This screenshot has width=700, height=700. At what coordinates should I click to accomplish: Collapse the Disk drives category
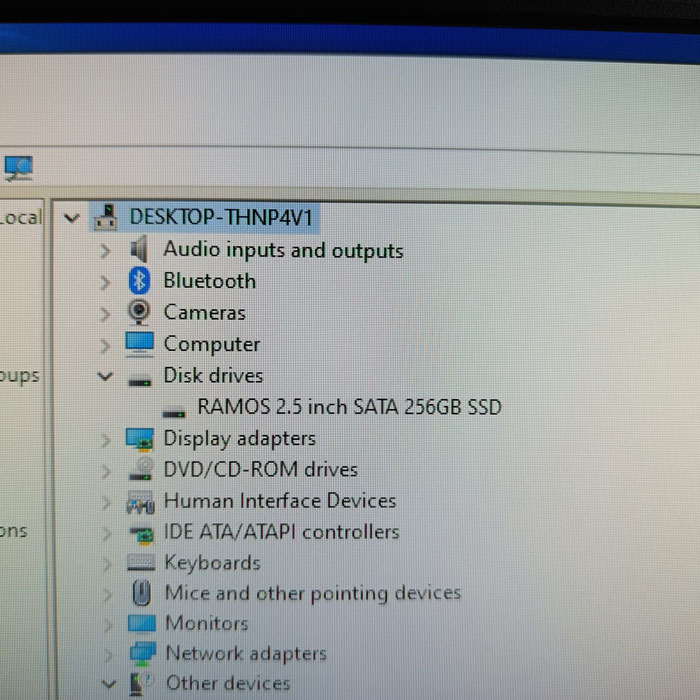tap(105, 376)
